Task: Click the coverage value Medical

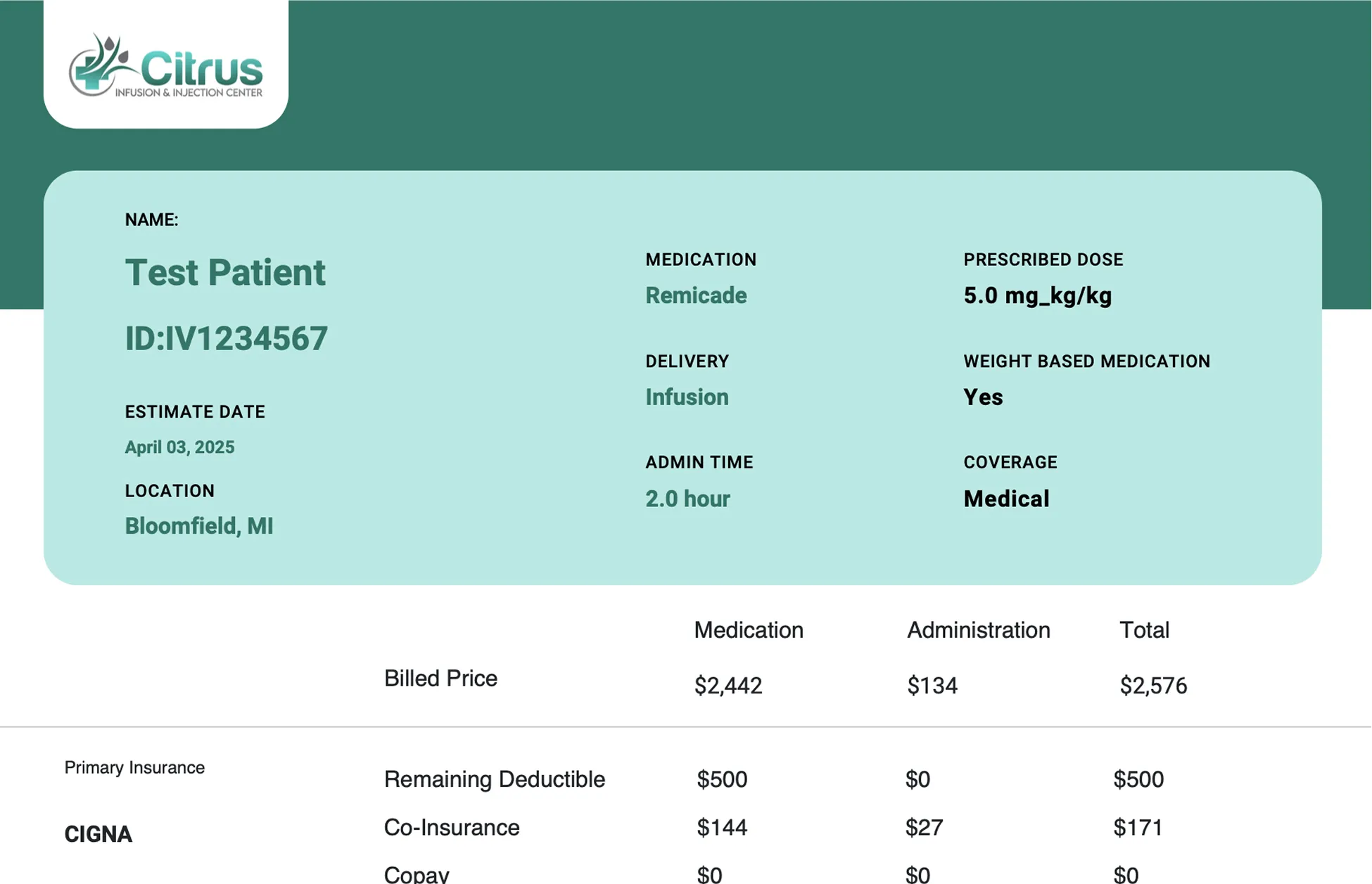Action: coord(1006,499)
